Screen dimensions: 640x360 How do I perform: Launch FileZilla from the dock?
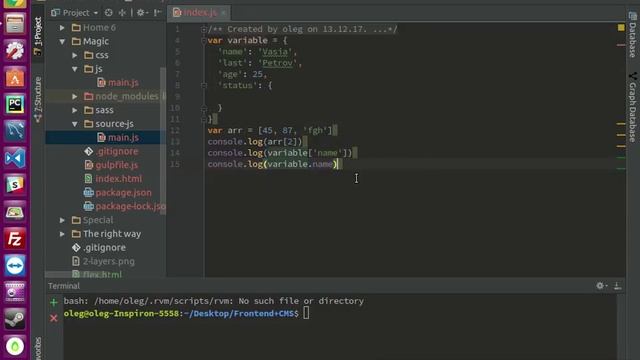15,239
